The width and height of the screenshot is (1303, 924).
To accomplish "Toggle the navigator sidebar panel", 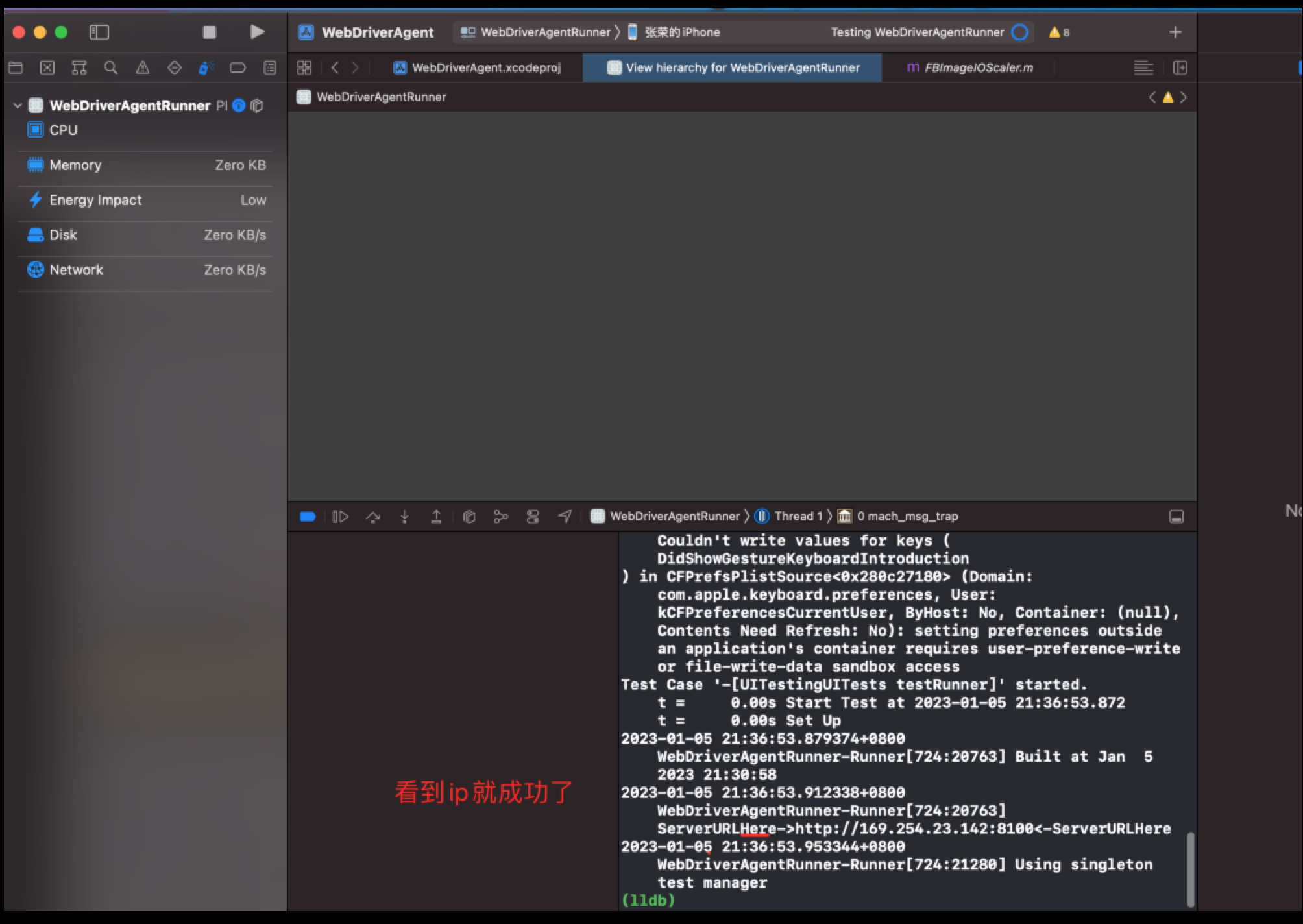I will click(99, 32).
